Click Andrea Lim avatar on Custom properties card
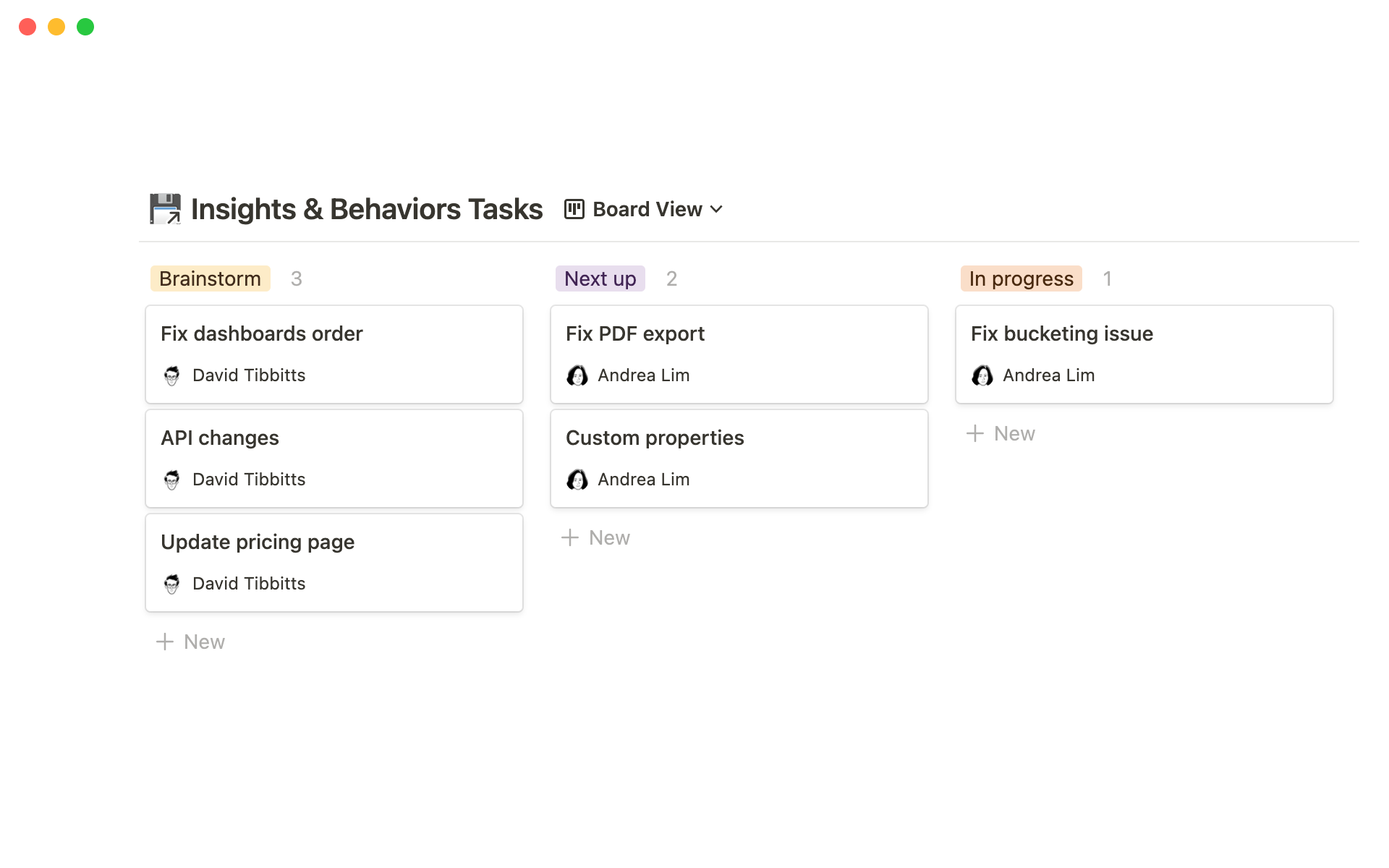The image size is (1389, 868). tap(577, 480)
